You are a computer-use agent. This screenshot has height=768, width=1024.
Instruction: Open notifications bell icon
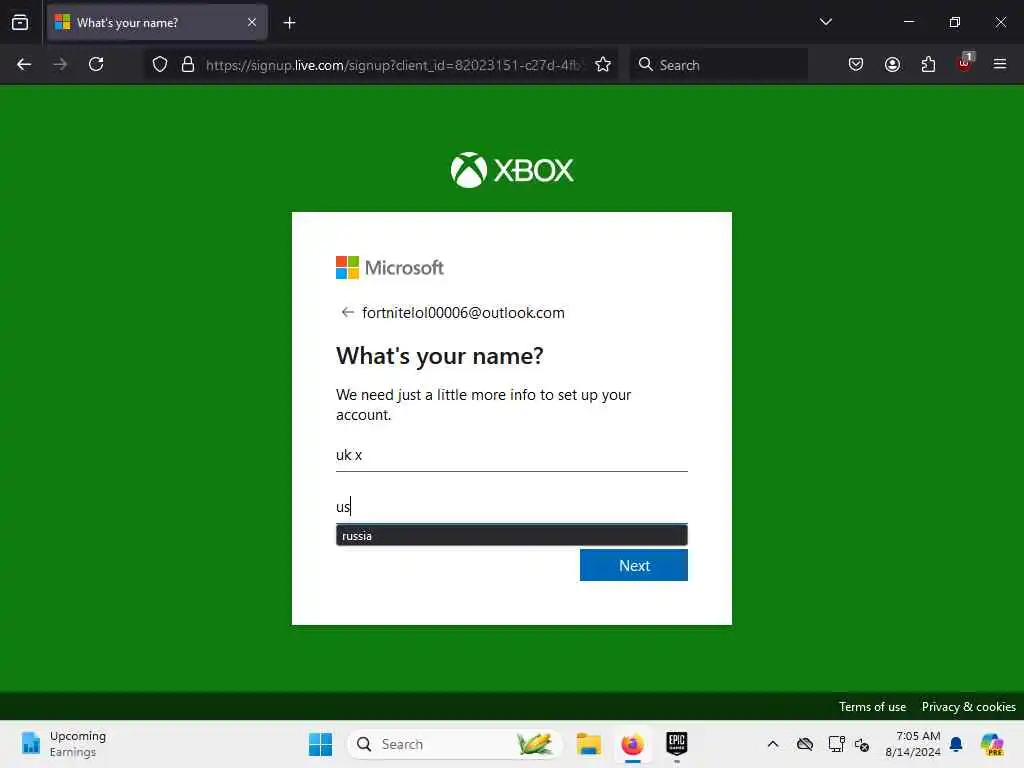pyautogui.click(x=956, y=744)
